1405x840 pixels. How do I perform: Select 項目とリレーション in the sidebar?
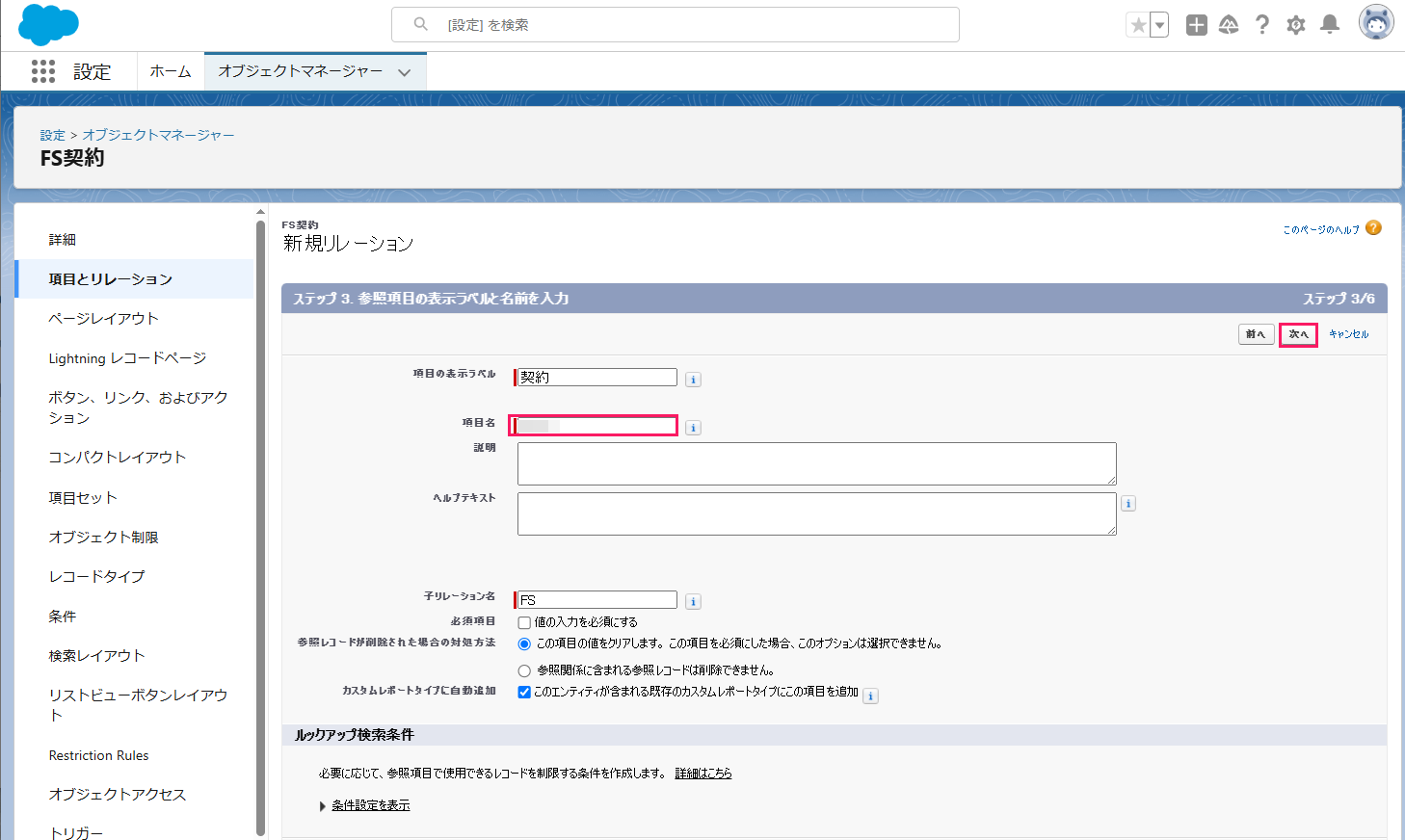click(x=134, y=279)
